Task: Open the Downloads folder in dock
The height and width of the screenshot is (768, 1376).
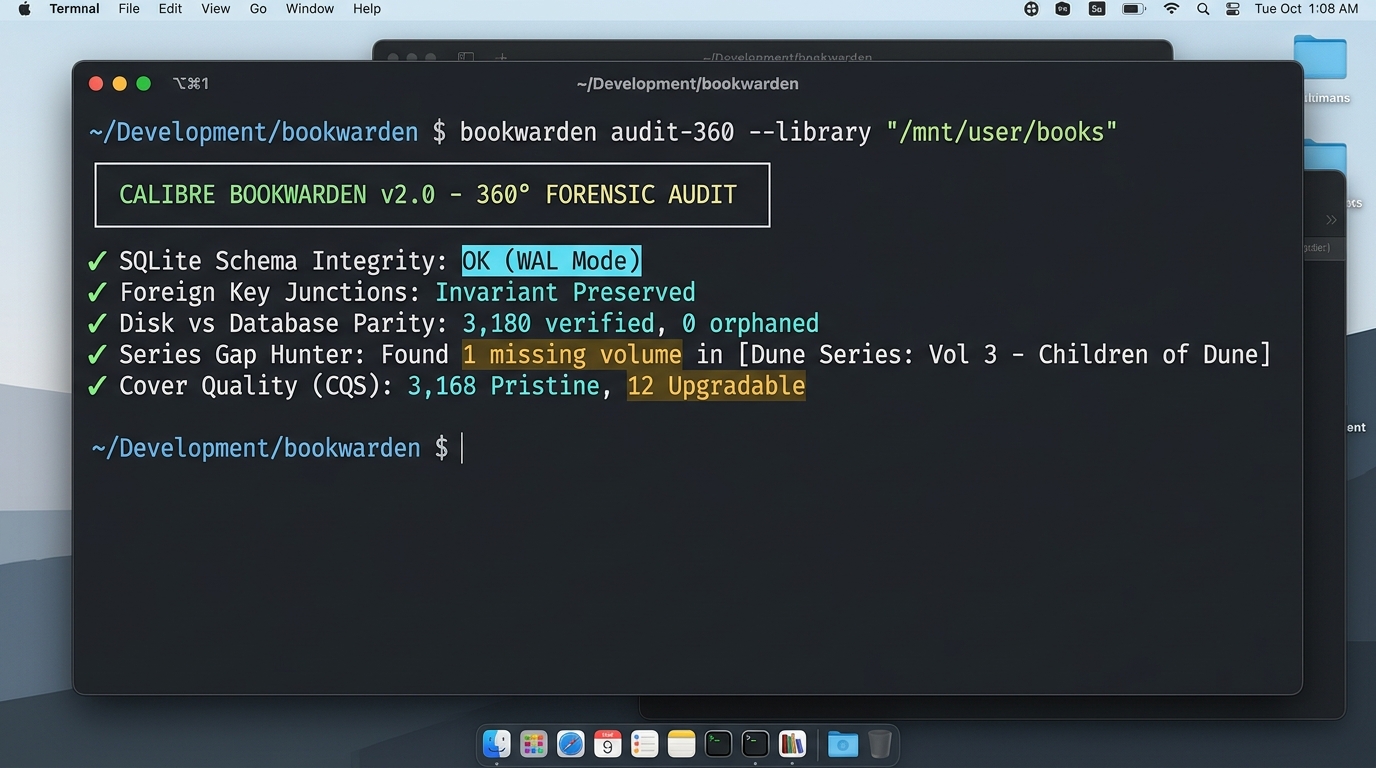Action: tap(843, 744)
